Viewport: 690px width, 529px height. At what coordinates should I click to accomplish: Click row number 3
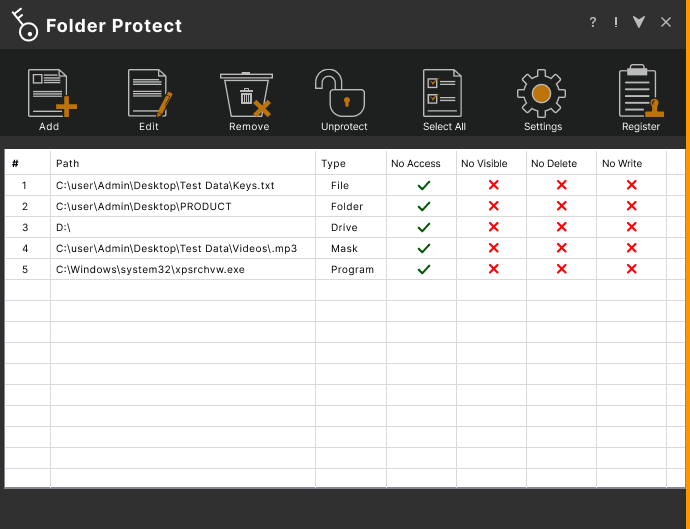pos(25,228)
